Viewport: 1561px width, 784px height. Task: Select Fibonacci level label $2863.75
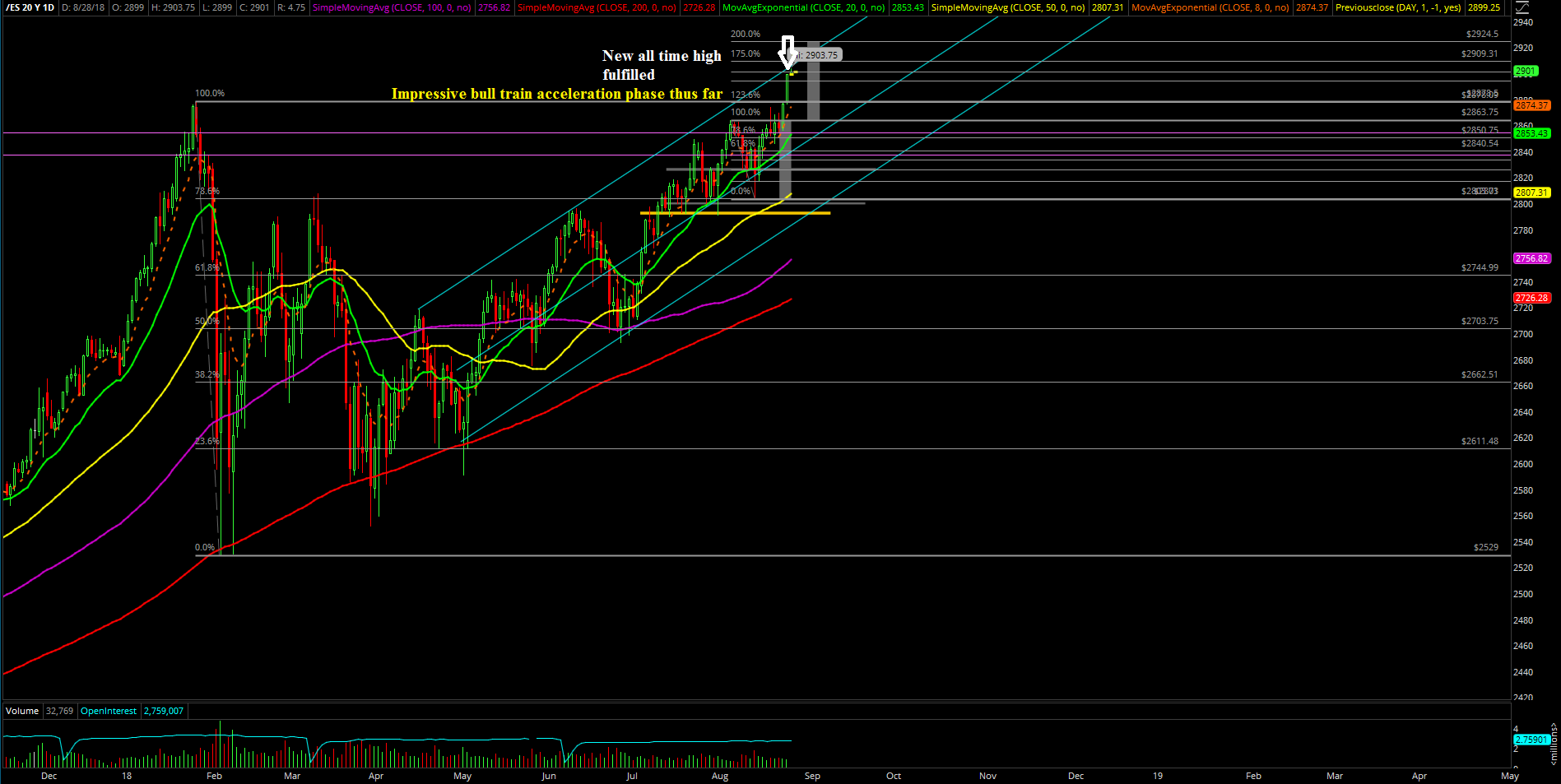point(1480,112)
